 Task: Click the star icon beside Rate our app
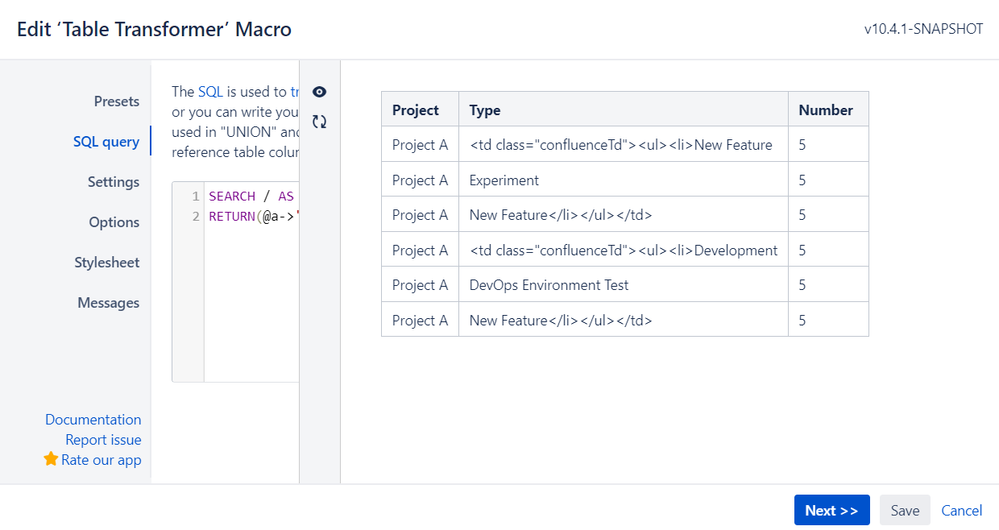pyautogui.click(x=51, y=459)
